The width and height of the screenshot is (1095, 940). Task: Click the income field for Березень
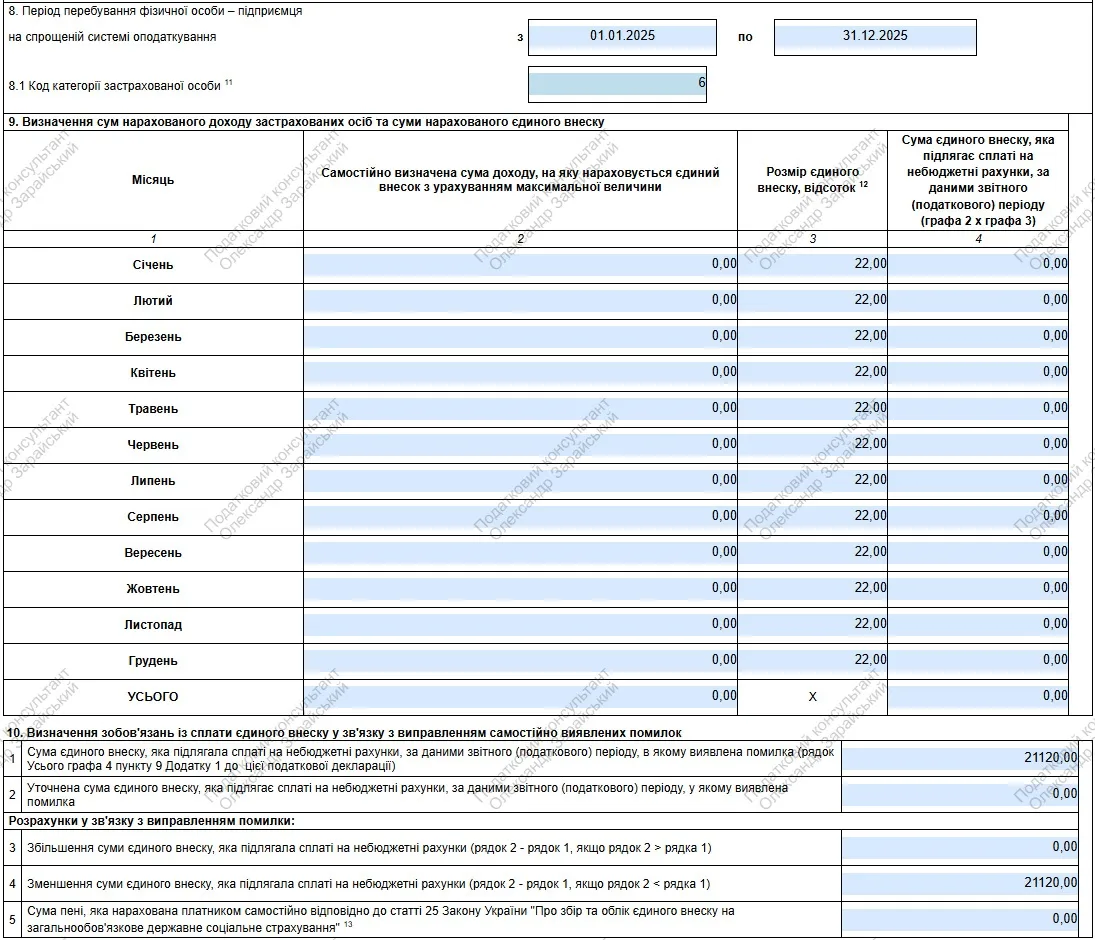click(520, 337)
